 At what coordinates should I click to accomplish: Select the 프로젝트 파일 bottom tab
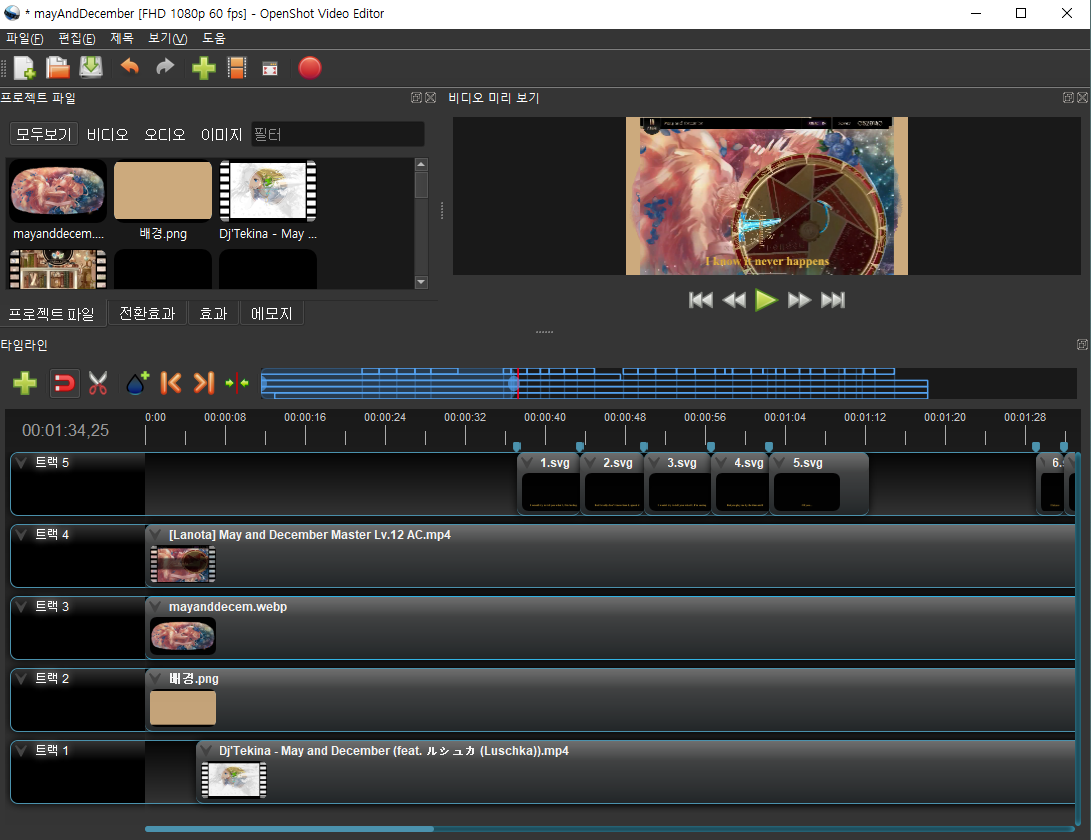51,314
